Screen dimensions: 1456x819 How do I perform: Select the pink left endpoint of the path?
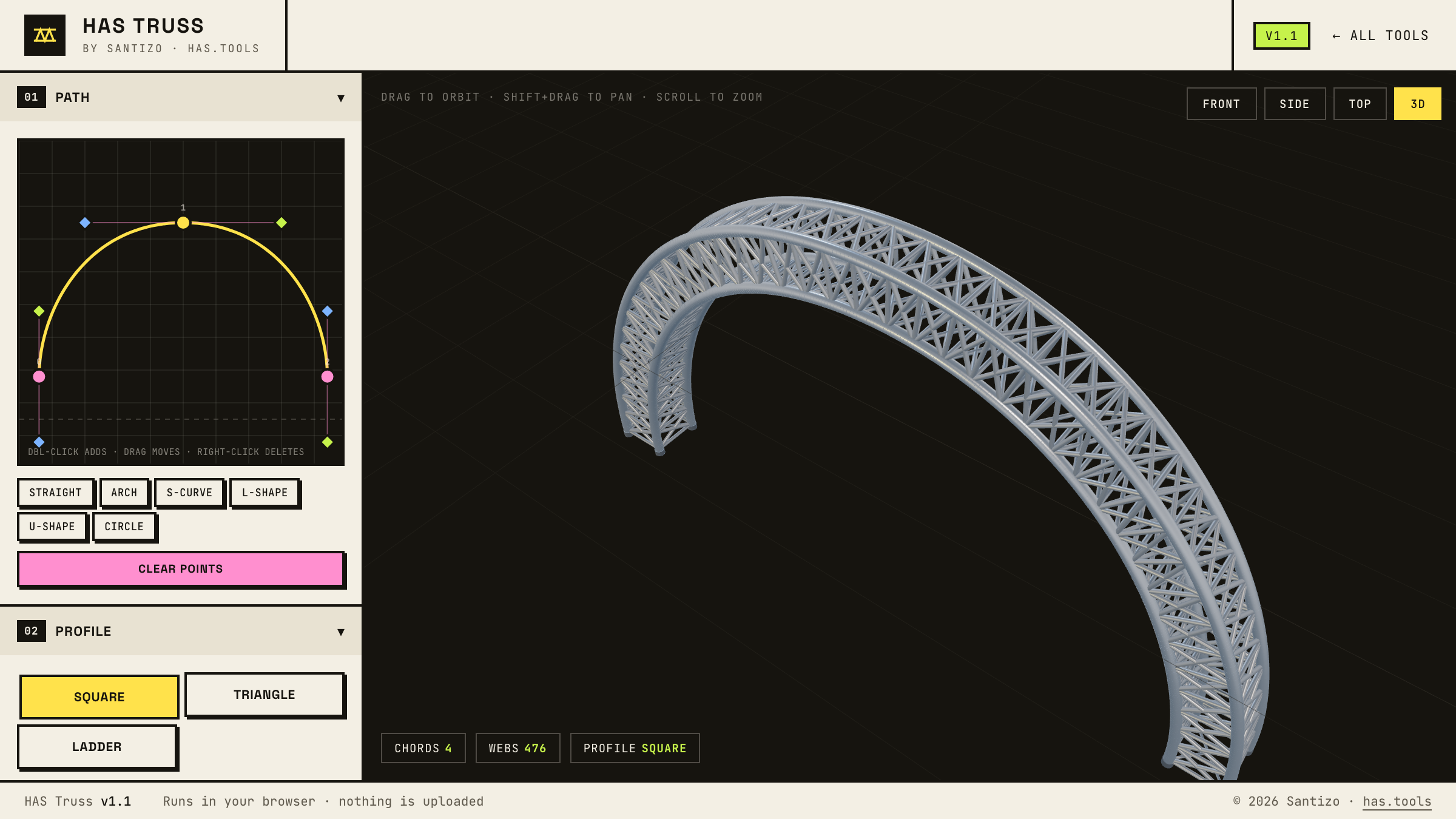39,377
